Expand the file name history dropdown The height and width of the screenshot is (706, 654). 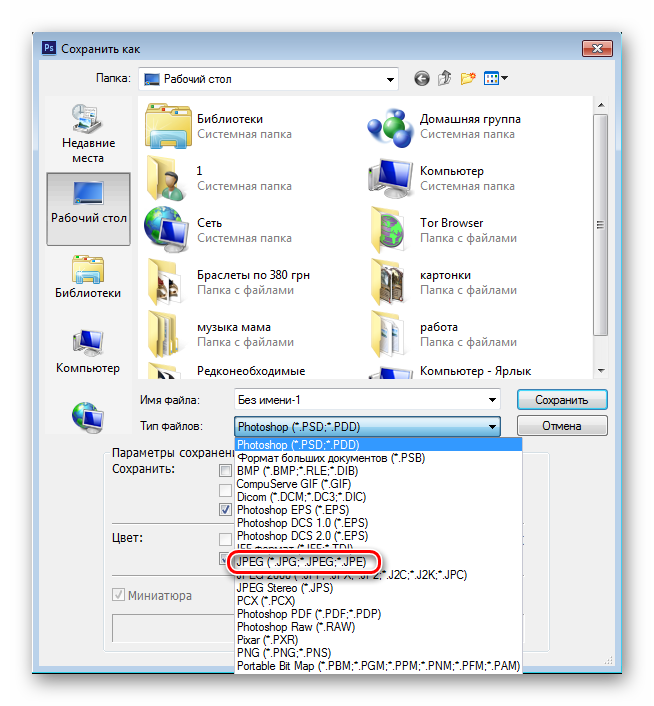[x=492, y=400]
